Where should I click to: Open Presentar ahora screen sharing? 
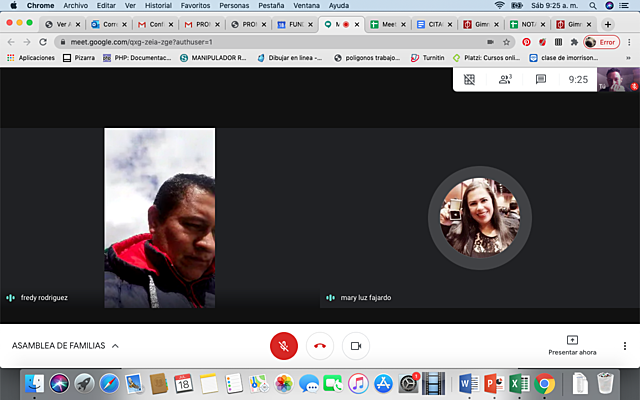[572, 345]
